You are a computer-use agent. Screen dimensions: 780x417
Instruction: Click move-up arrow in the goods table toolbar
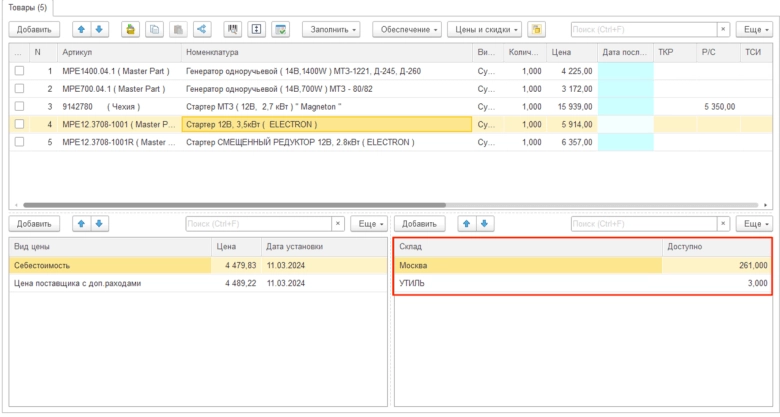(82, 30)
